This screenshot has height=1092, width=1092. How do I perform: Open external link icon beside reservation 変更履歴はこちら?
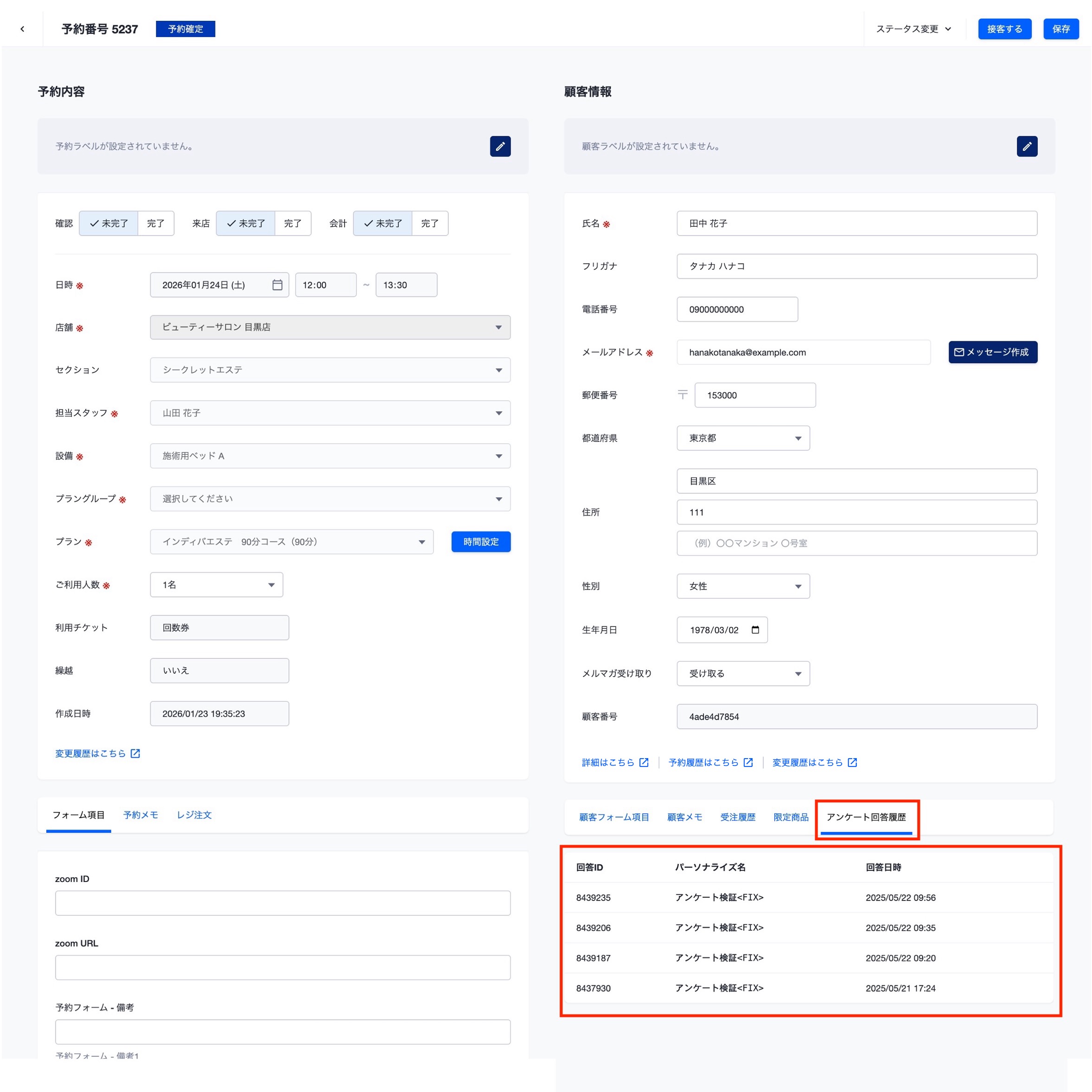135,754
